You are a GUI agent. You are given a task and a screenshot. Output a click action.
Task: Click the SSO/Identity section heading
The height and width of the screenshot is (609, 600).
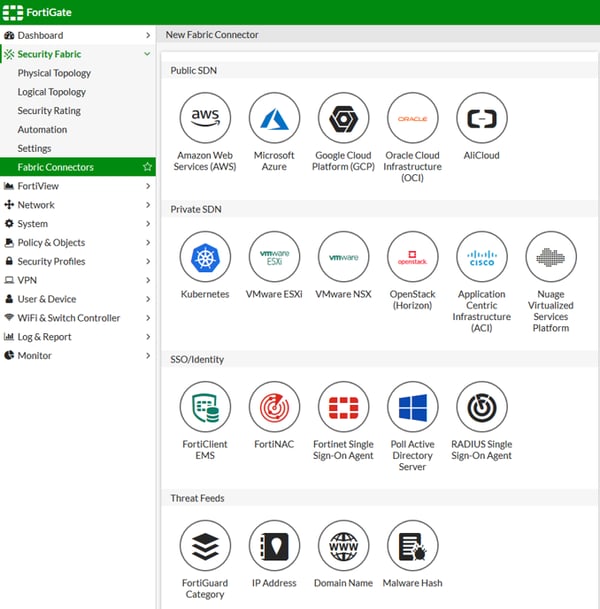[197, 360]
